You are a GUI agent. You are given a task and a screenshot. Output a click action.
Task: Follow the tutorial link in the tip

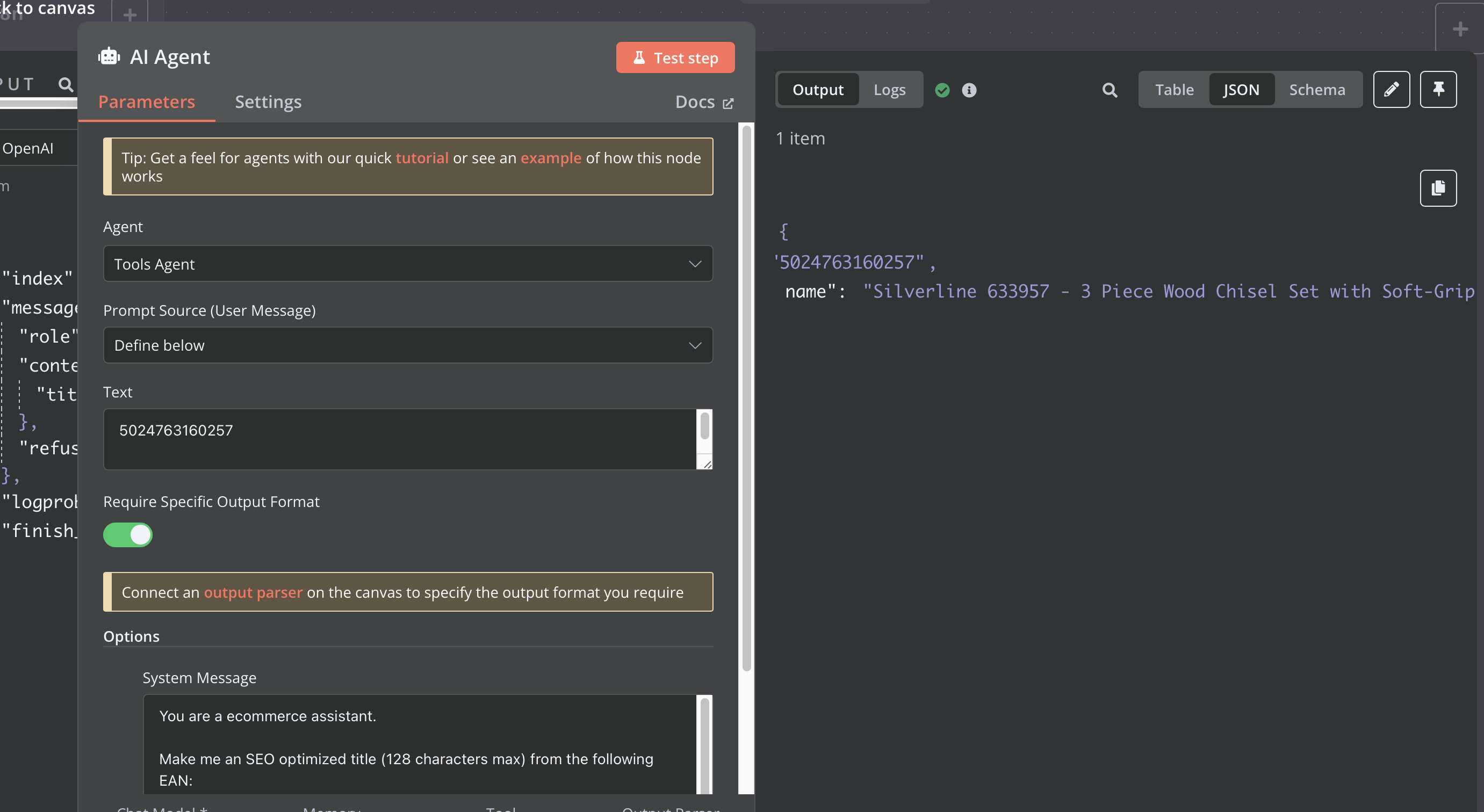coord(422,158)
